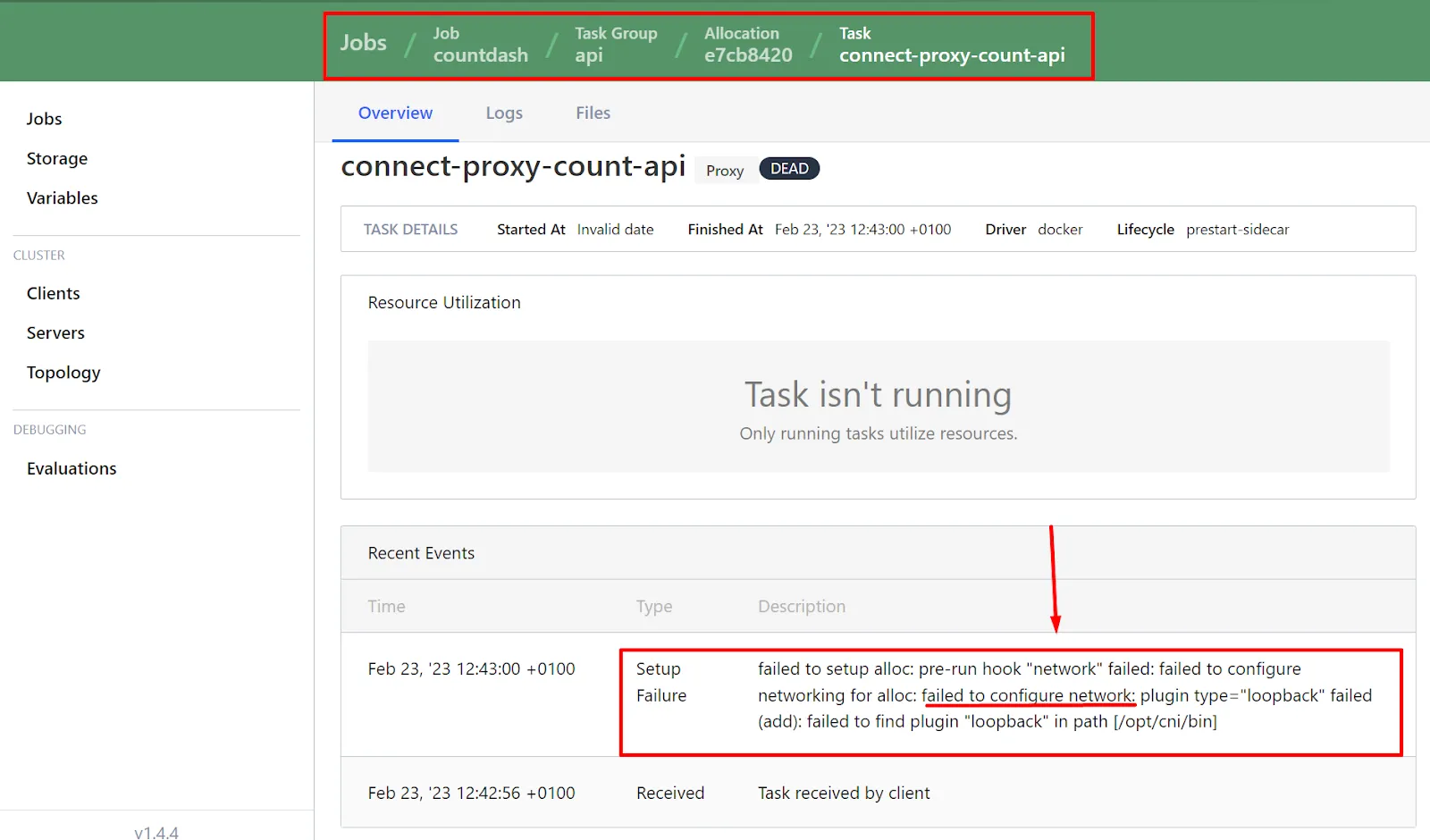1430x840 pixels.
Task: Click the v1.4.4 version label
Action: (156, 832)
